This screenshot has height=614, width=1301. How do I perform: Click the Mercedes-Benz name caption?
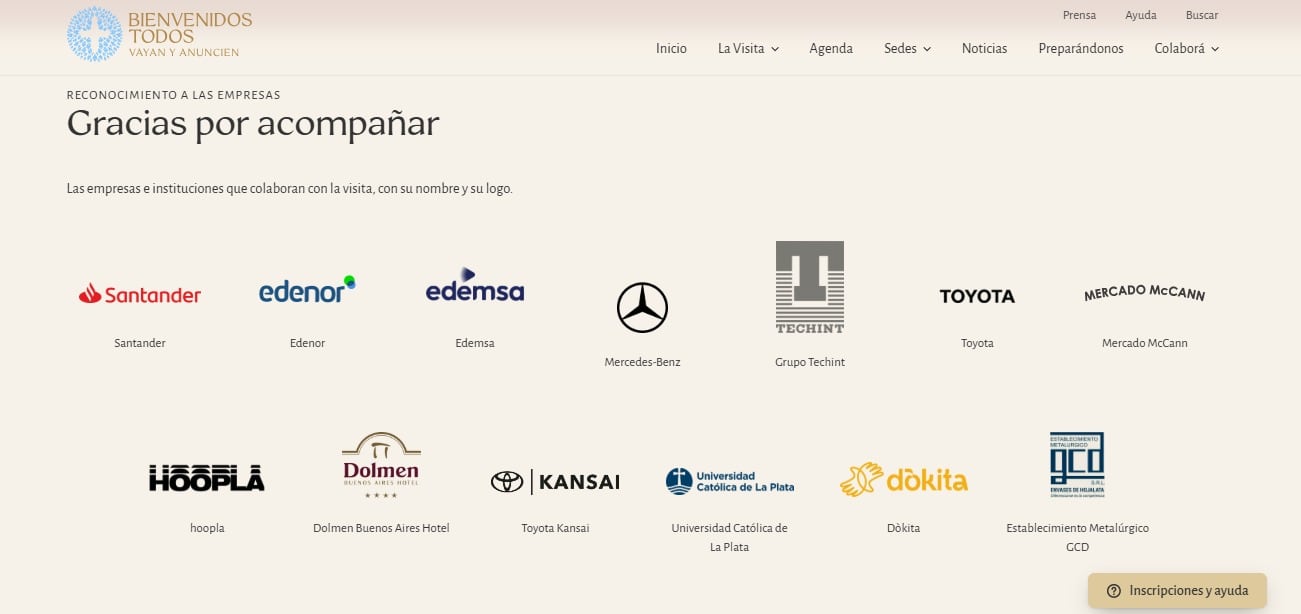point(642,362)
